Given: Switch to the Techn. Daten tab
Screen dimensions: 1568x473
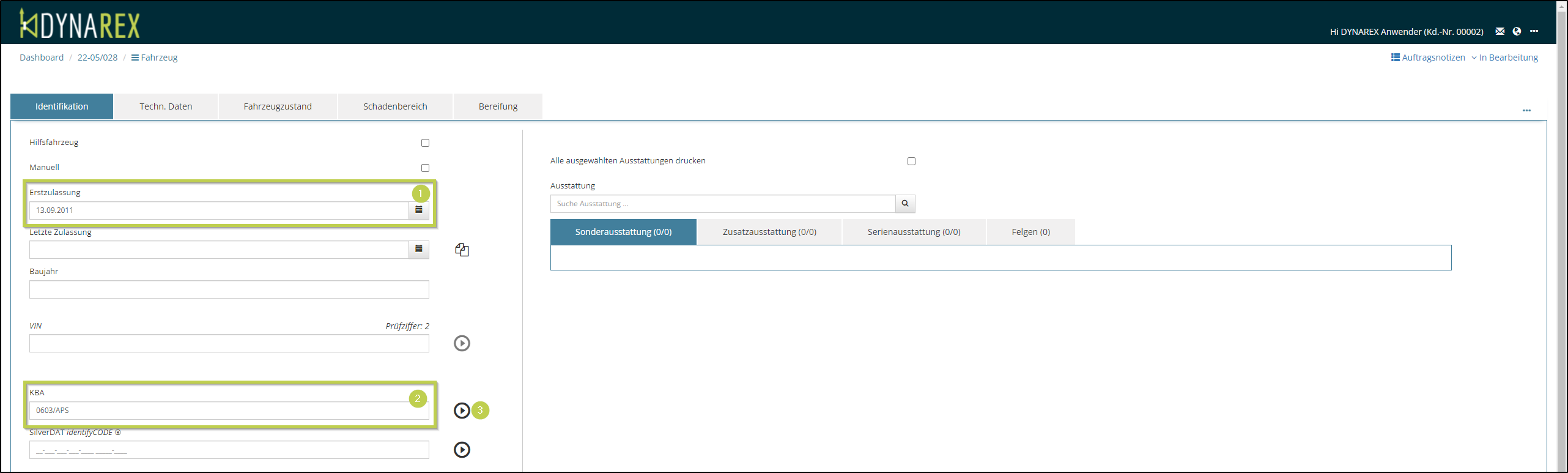Looking at the screenshot, I should 166,106.
